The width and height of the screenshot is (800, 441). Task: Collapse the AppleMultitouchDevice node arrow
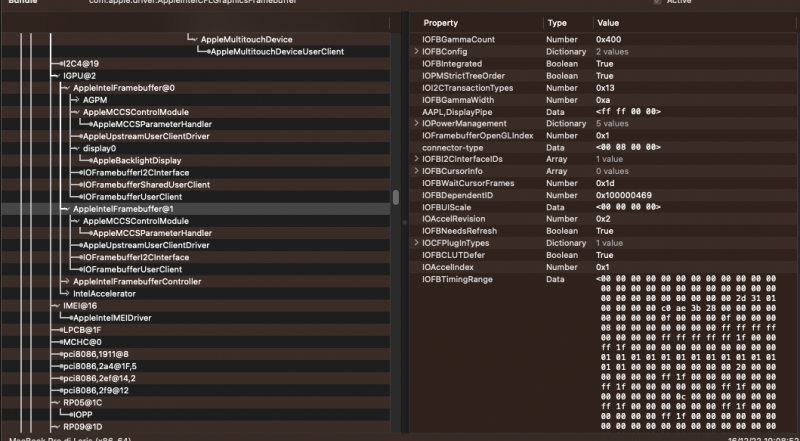(194, 39)
